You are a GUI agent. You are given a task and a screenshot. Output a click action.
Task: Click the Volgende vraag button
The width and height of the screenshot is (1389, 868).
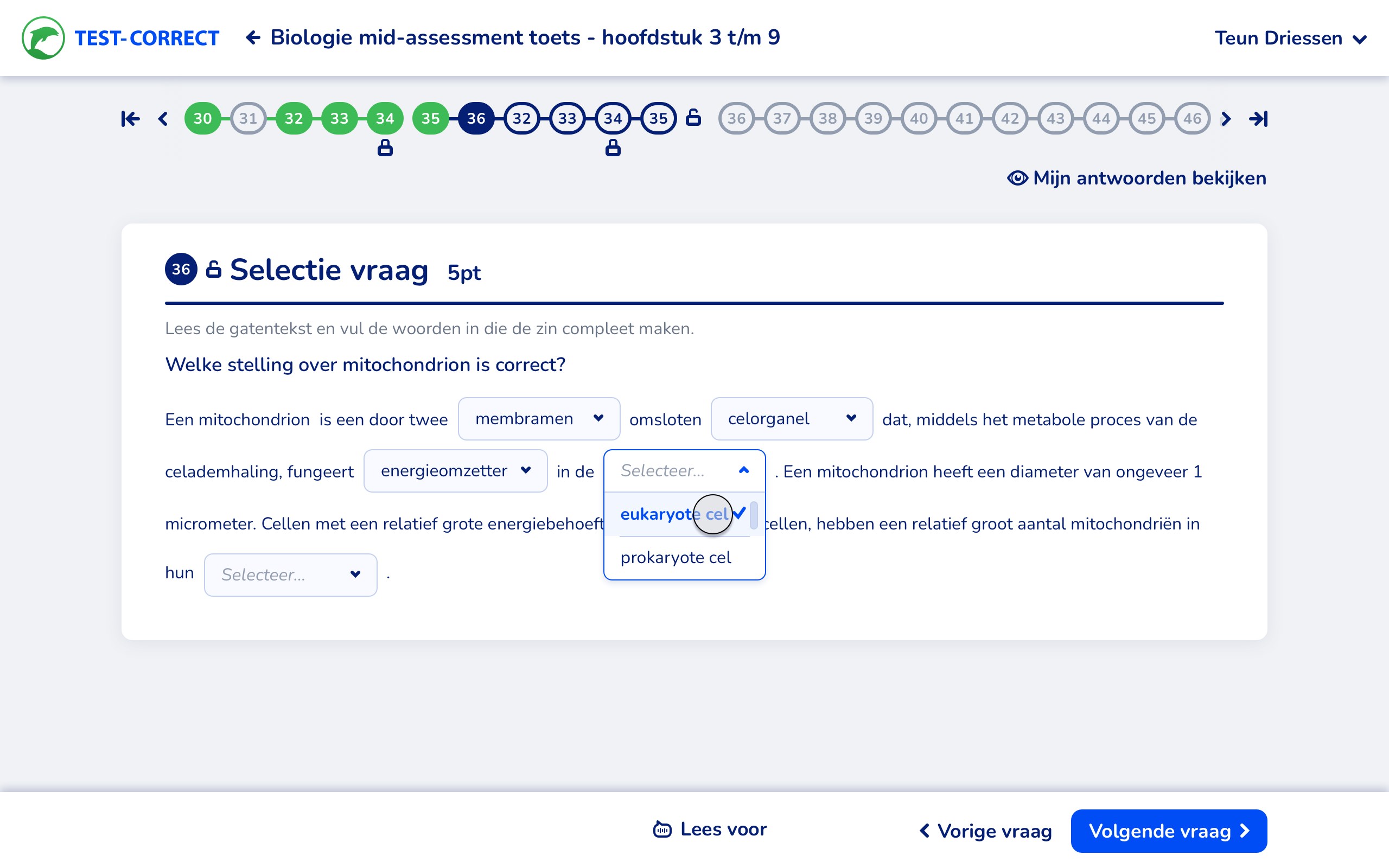(1168, 831)
